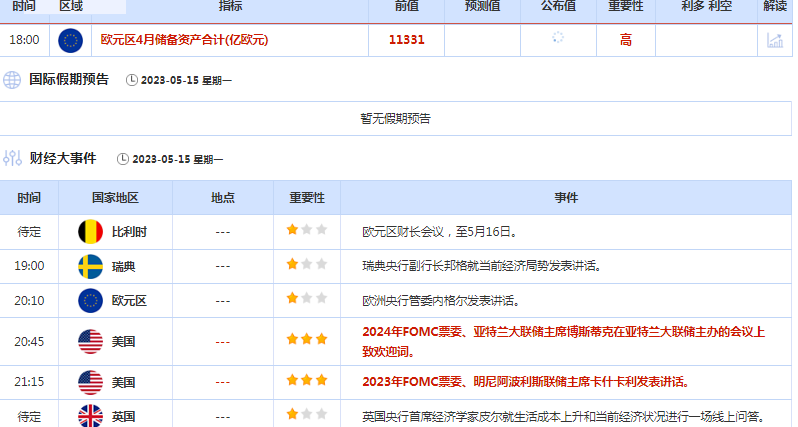Viewport: 798px width, 427px height.
Task: Click the EU flag in the 20:10 row
Action: click(x=90, y=300)
